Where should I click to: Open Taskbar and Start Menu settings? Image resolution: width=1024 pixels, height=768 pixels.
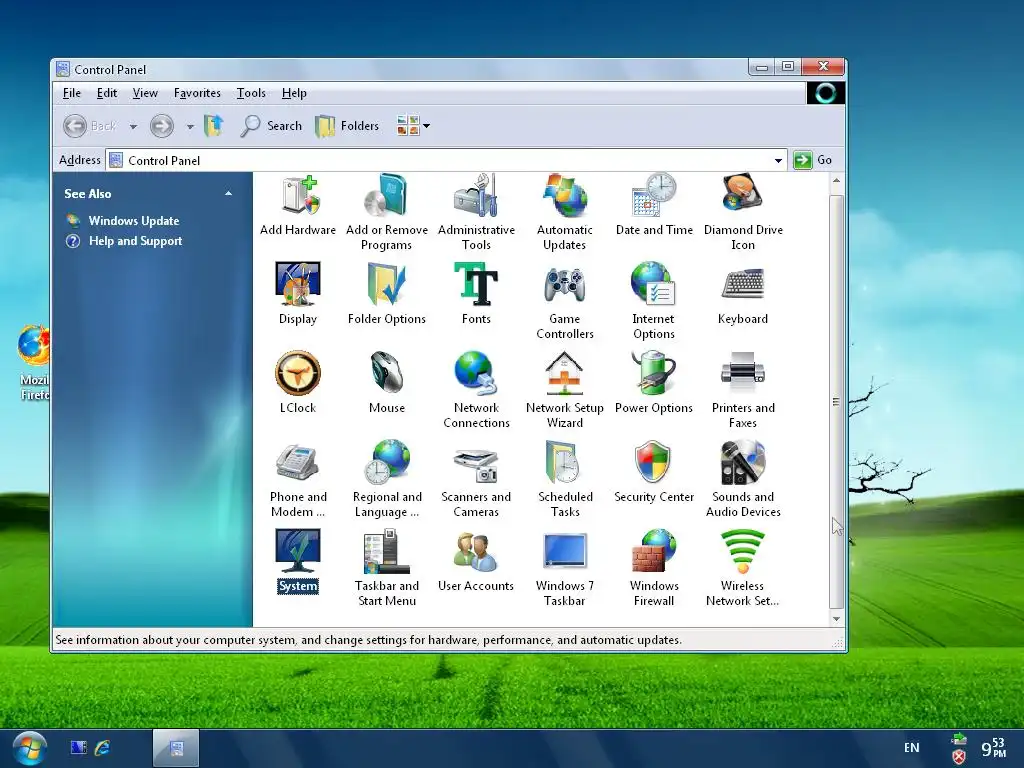[x=387, y=568]
